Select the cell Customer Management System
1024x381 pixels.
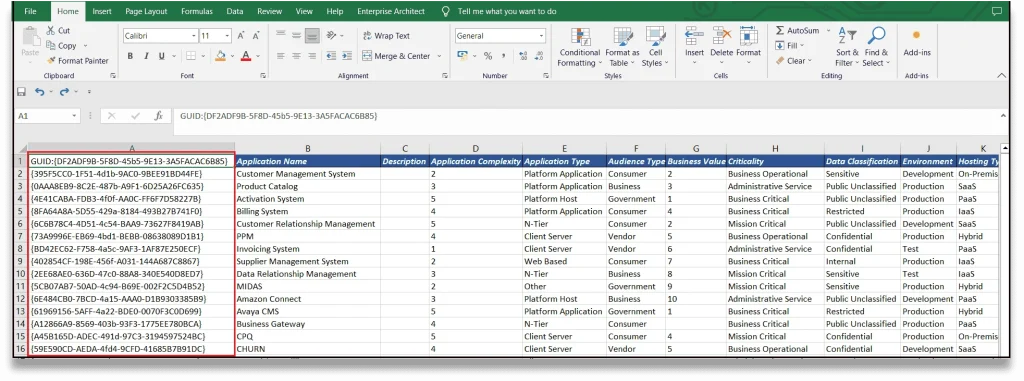coord(308,174)
